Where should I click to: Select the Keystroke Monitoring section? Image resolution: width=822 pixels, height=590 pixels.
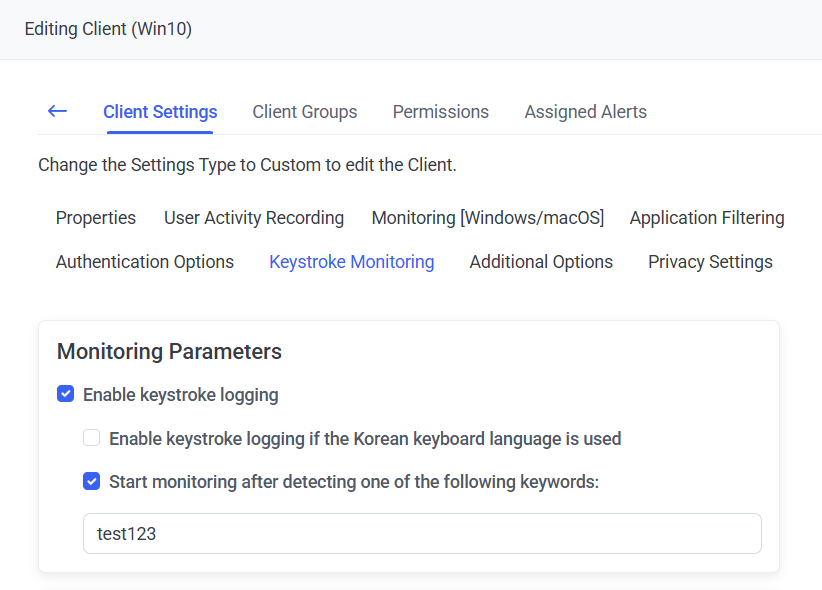click(351, 262)
